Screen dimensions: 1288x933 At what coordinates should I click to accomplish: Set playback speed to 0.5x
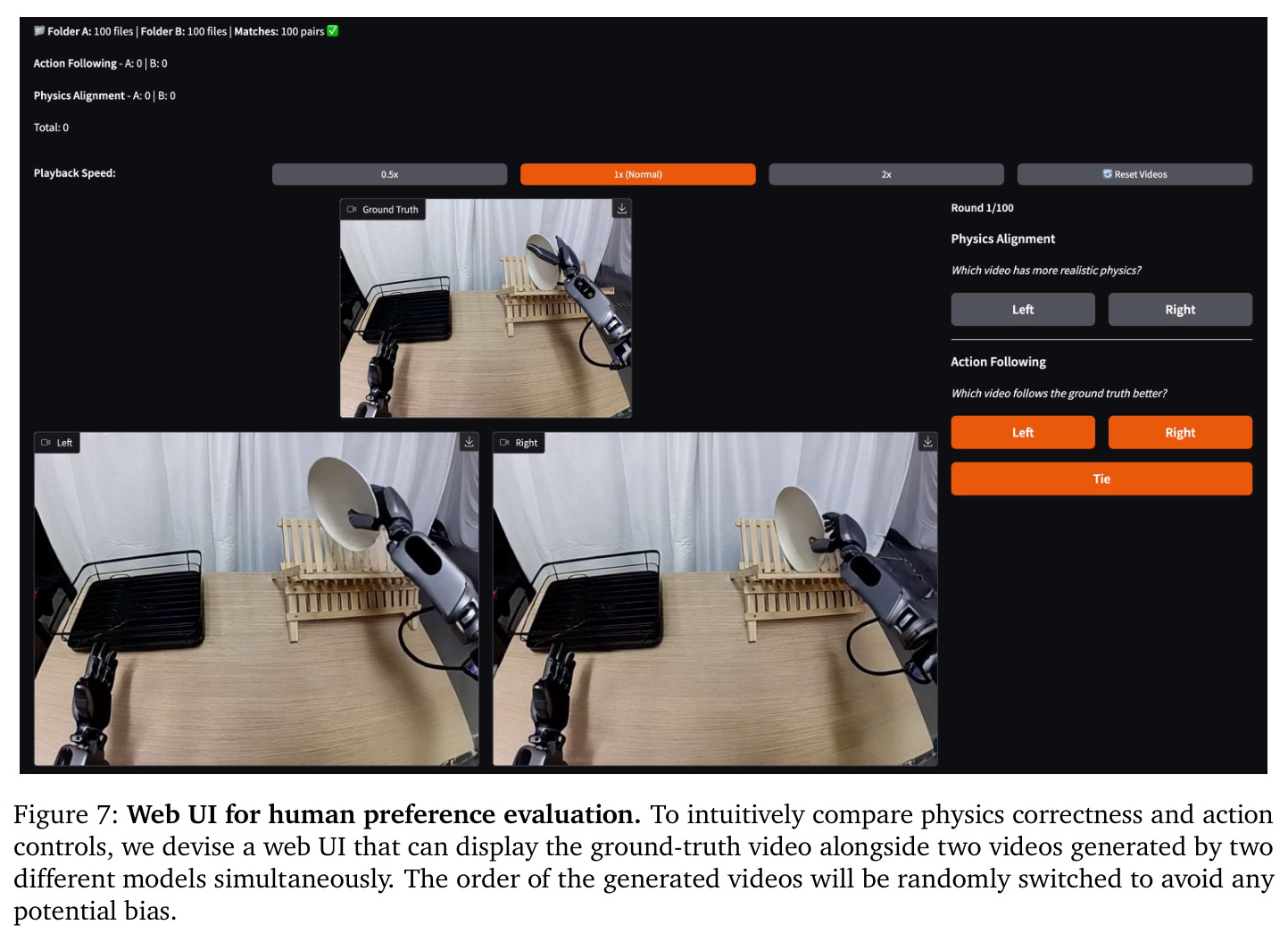pos(389,174)
